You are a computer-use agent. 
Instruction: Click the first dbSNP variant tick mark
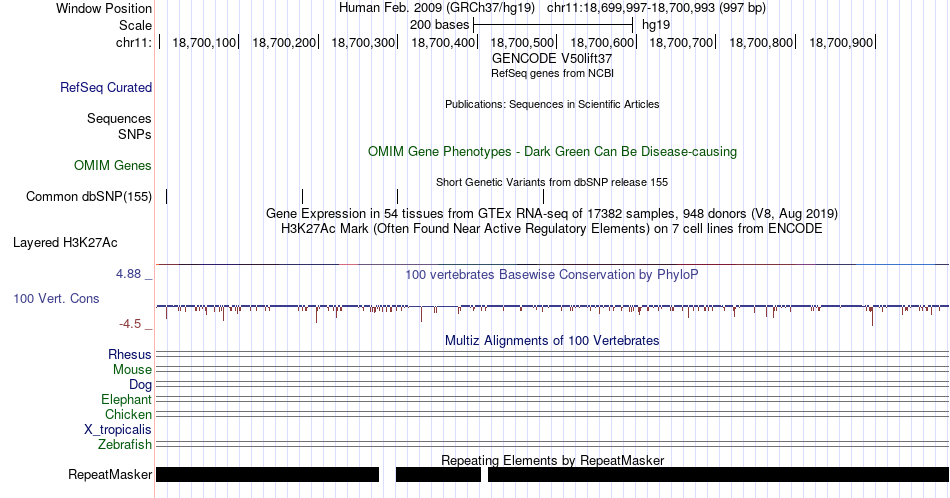[x=167, y=196]
